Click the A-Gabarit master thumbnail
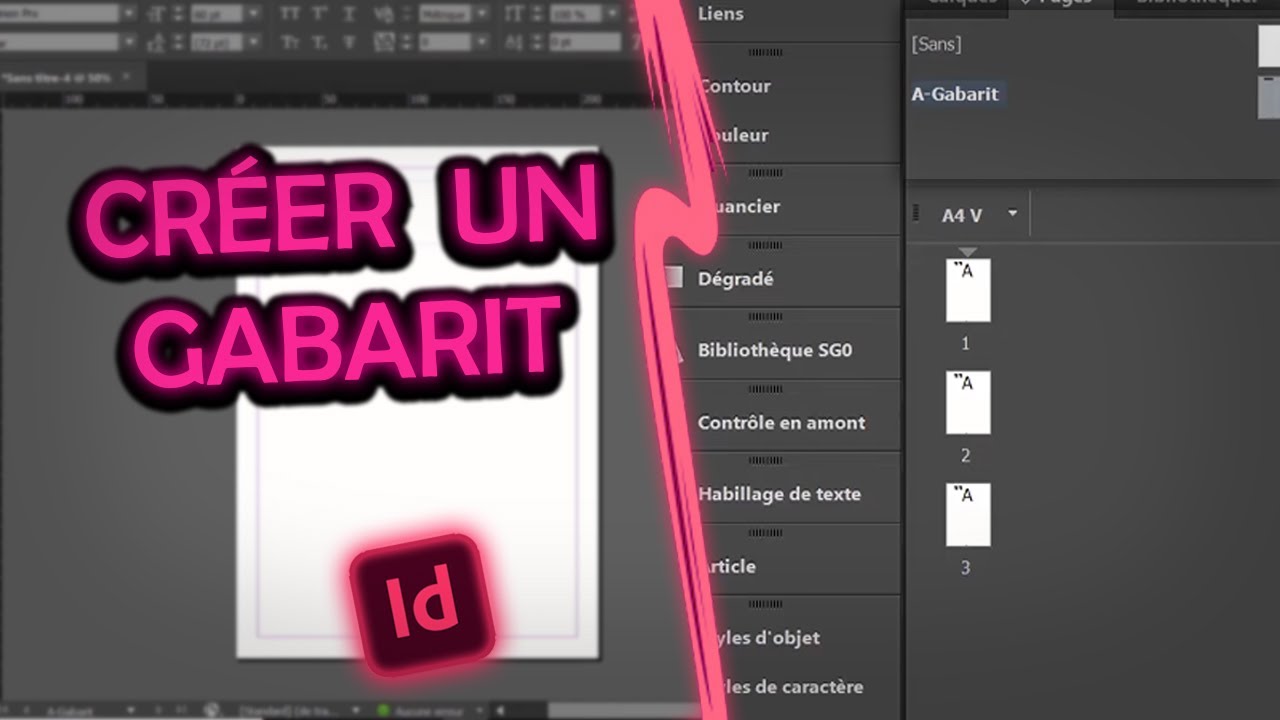The width and height of the screenshot is (1280, 720). [x=1268, y=96]
